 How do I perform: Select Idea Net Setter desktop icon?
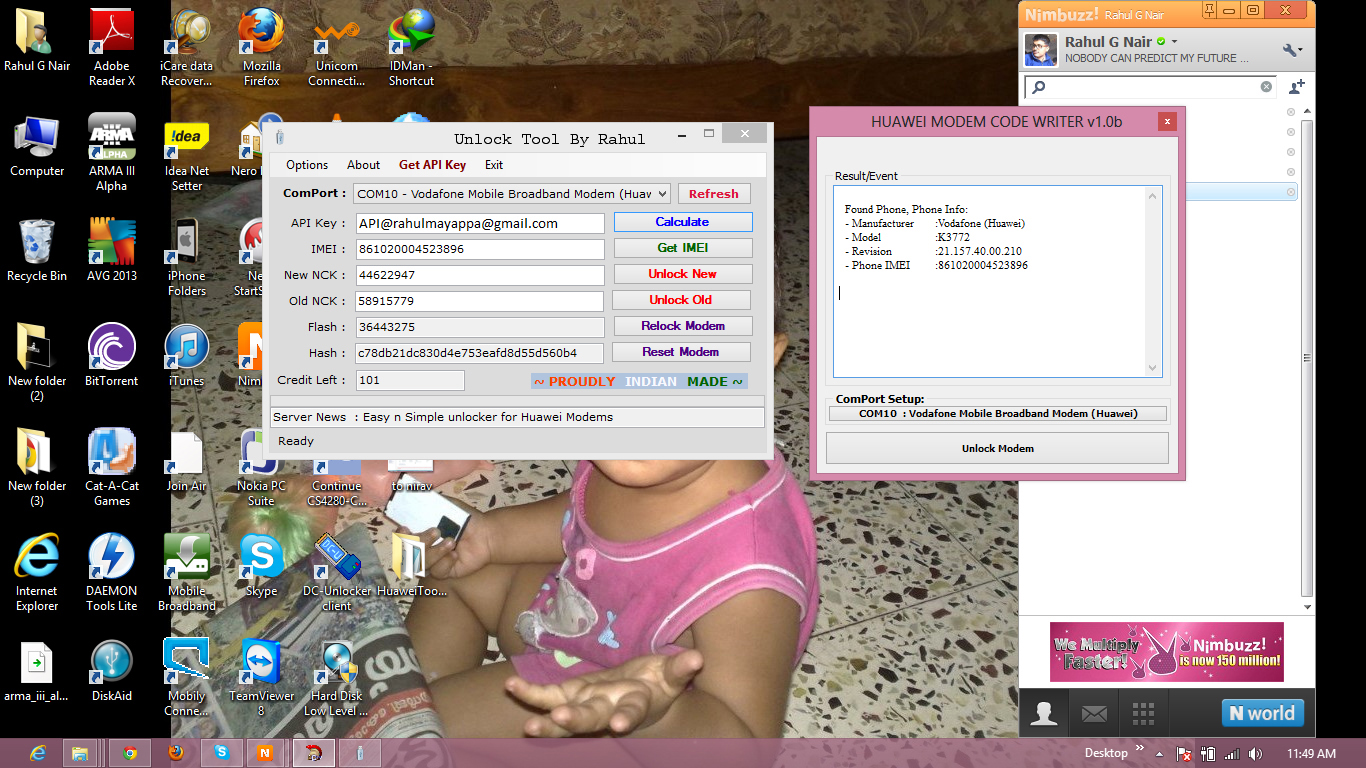pos(187,152)
